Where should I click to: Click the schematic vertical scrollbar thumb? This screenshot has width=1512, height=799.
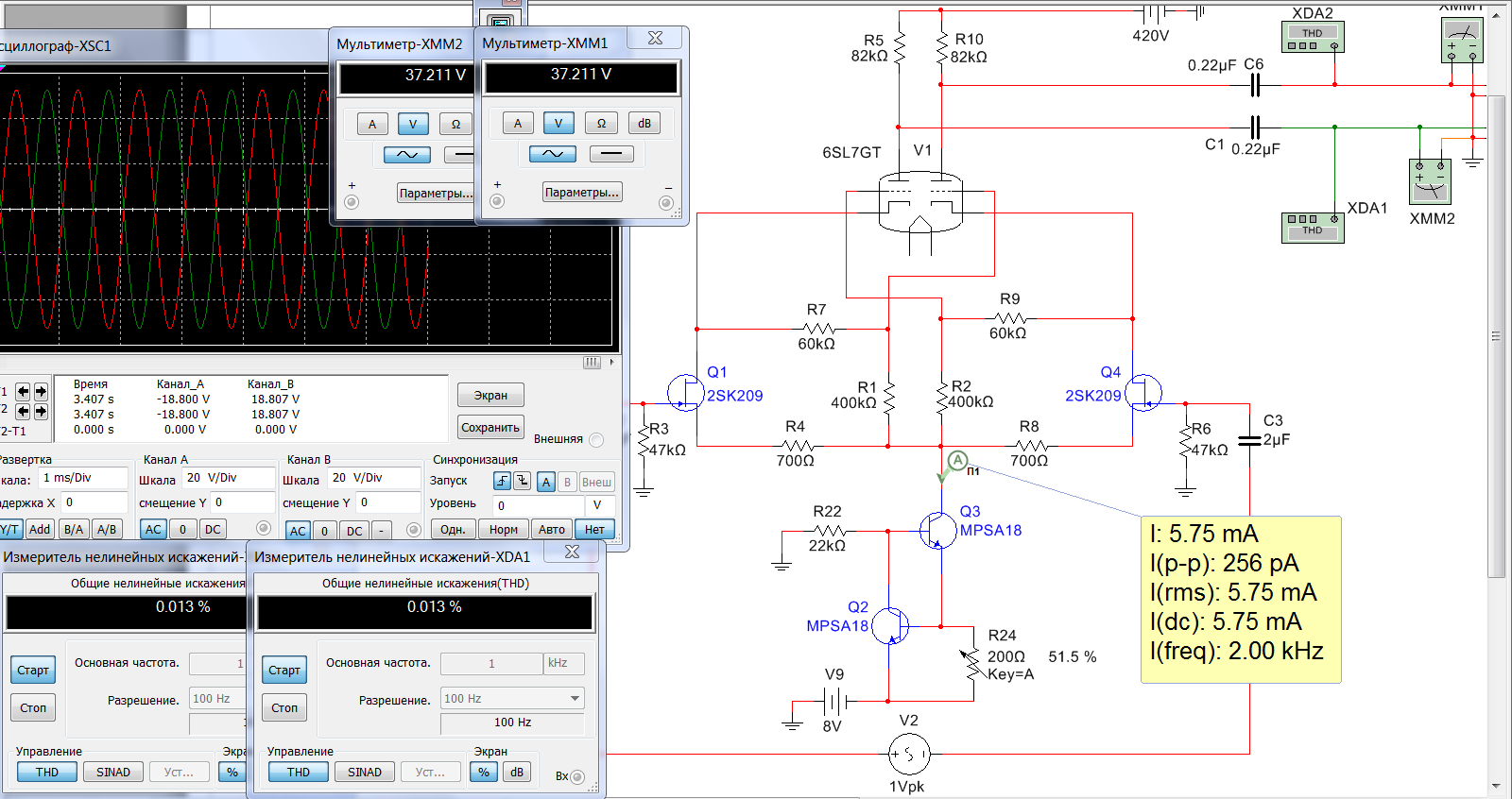[x=1496, y=335]
